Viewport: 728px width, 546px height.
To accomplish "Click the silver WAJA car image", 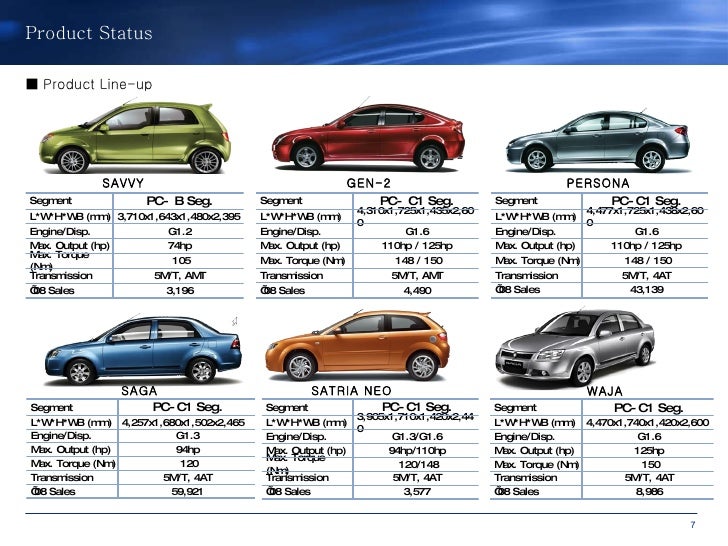I will point(575,347).
